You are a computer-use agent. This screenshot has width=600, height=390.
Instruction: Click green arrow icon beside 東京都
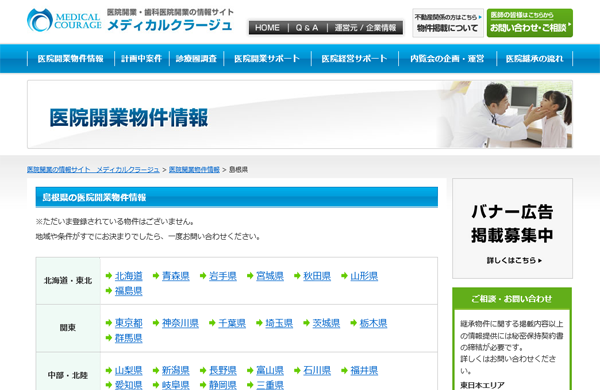[109, 323]
